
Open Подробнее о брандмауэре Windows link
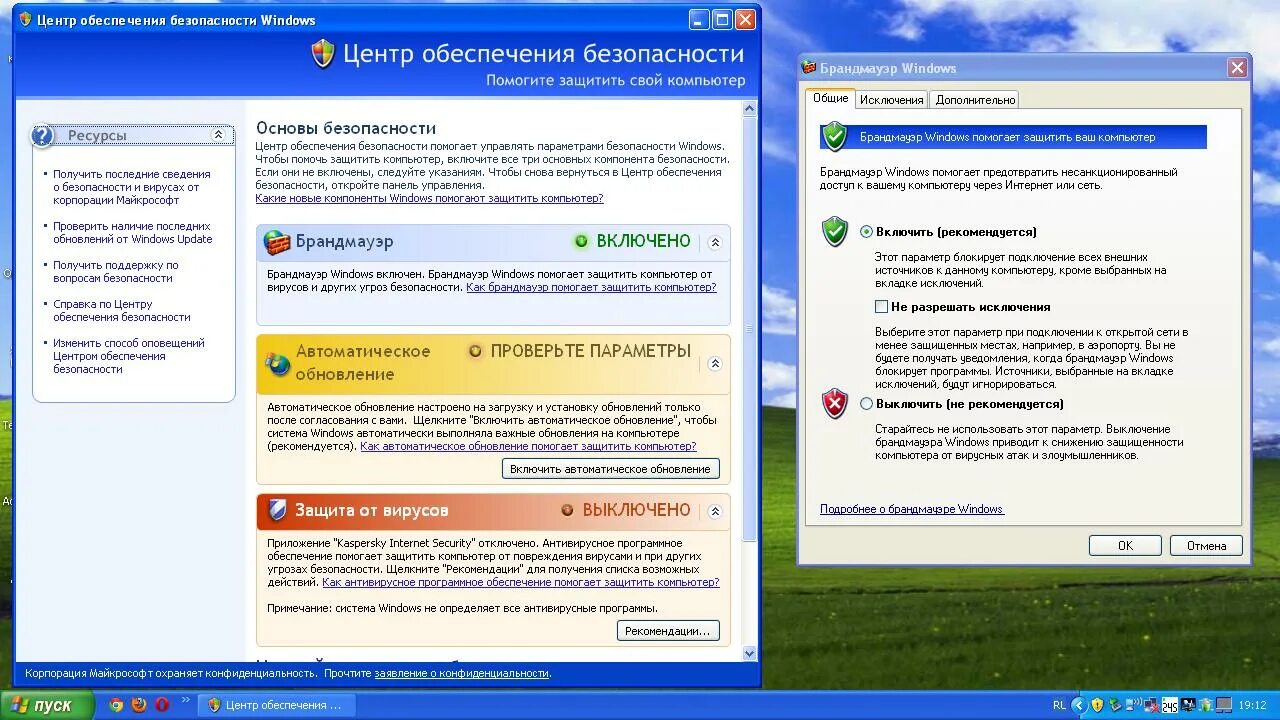pyautogui.click(x=912, y=509)
